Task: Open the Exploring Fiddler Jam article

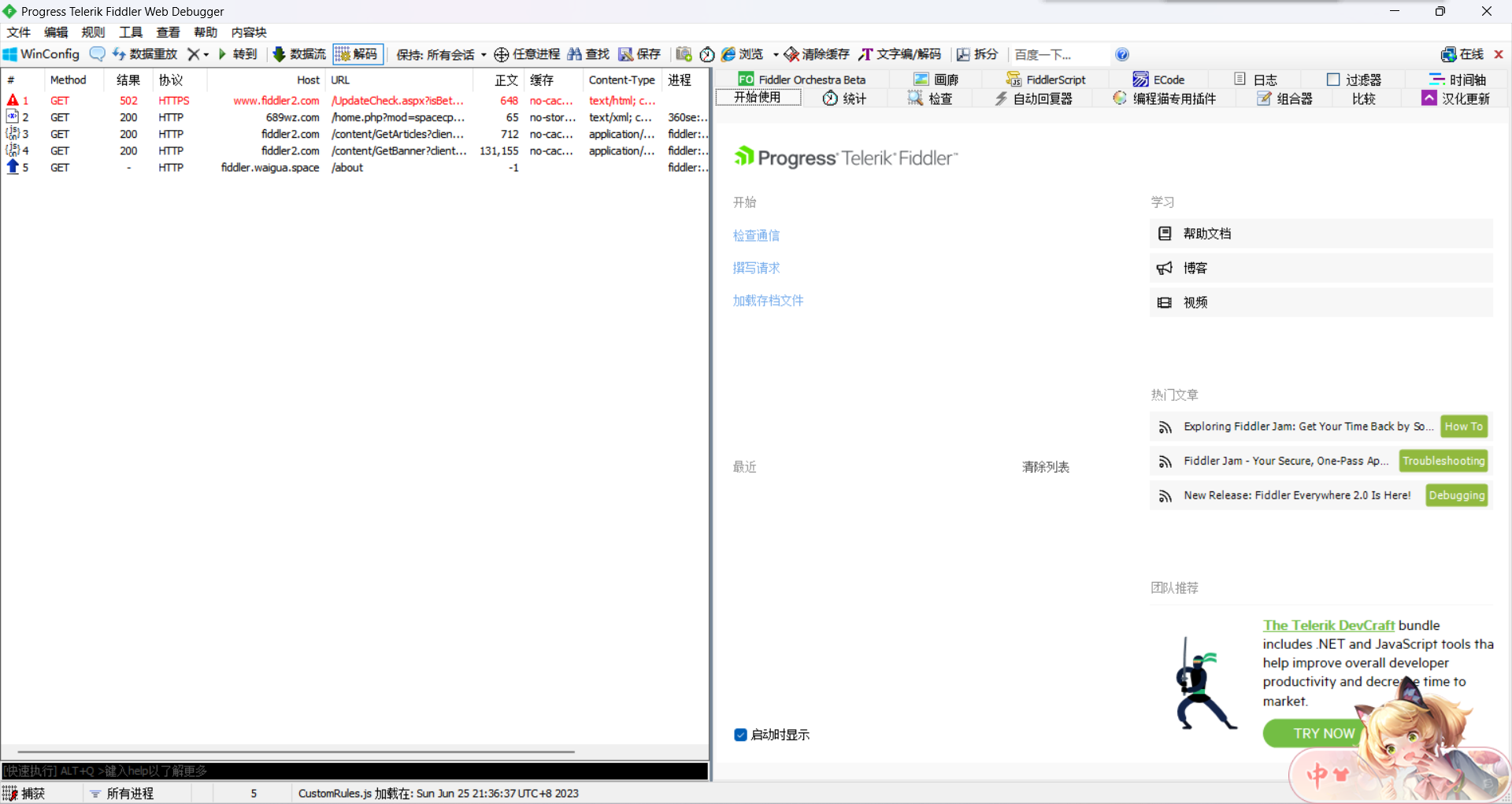Action: [1309, 427]
